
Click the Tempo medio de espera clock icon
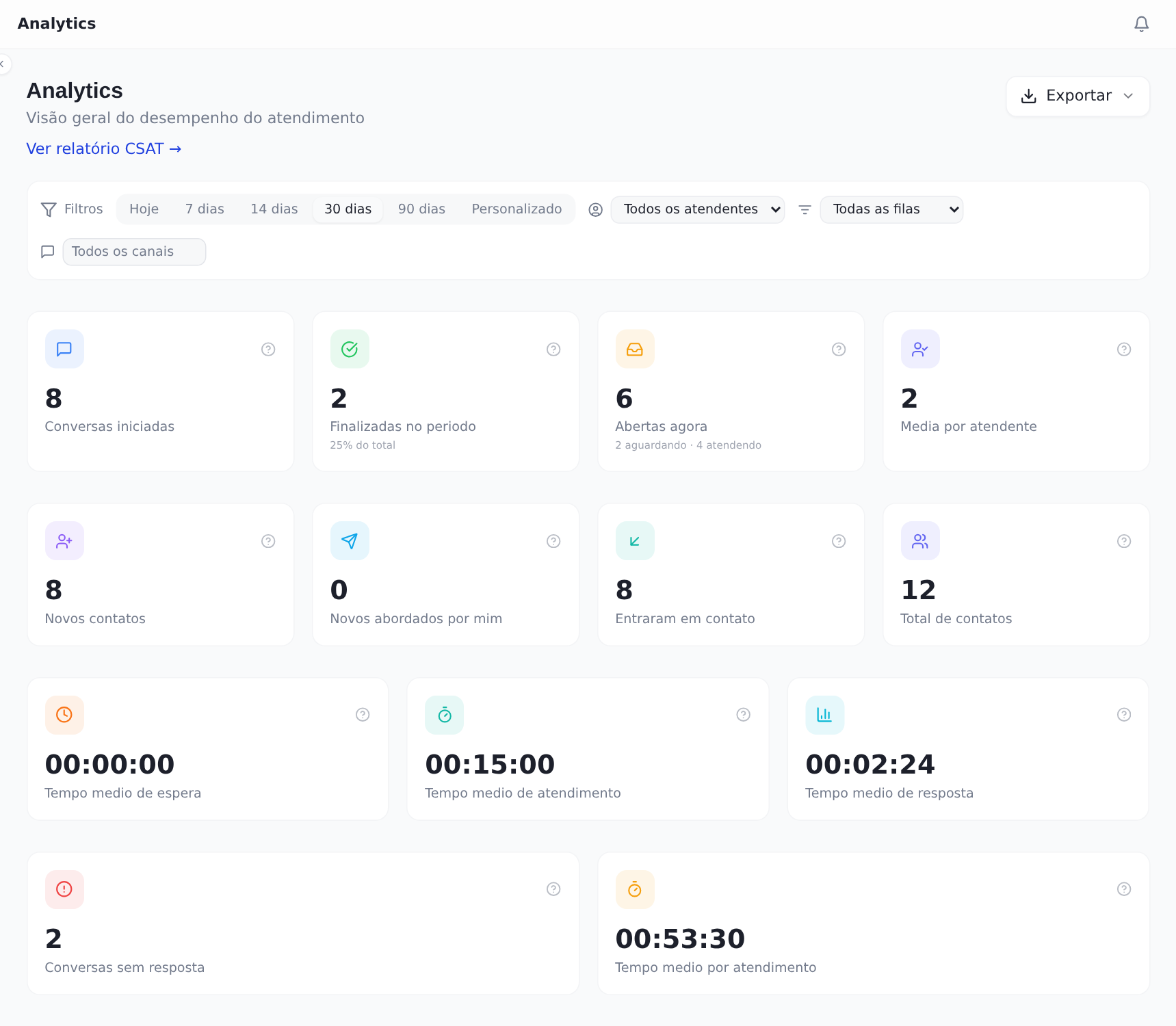(x=64, y=715)
